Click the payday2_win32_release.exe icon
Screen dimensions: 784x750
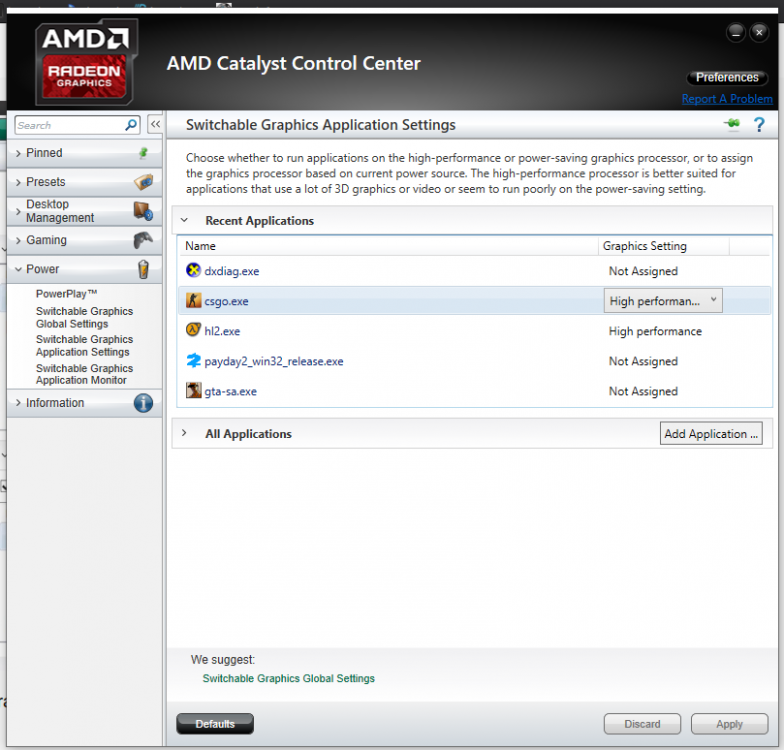click(194, 360)
